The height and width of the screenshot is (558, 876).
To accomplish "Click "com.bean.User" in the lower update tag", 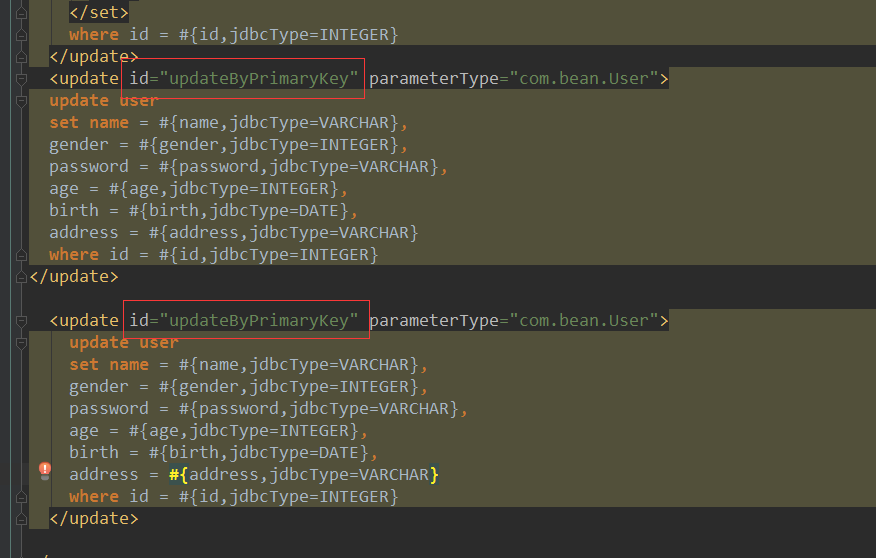I will point(584,321).
